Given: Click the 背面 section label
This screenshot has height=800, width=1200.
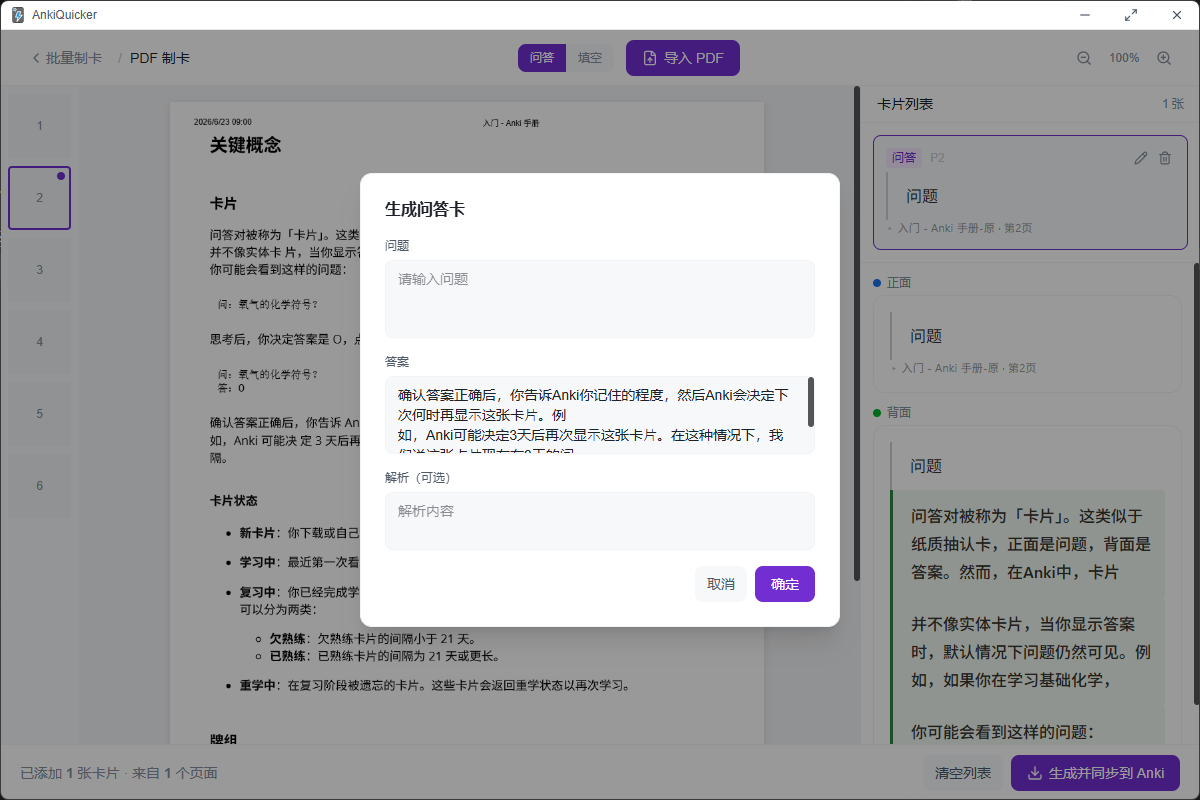Looking at the screenshot, I should (x=899, y=413).
